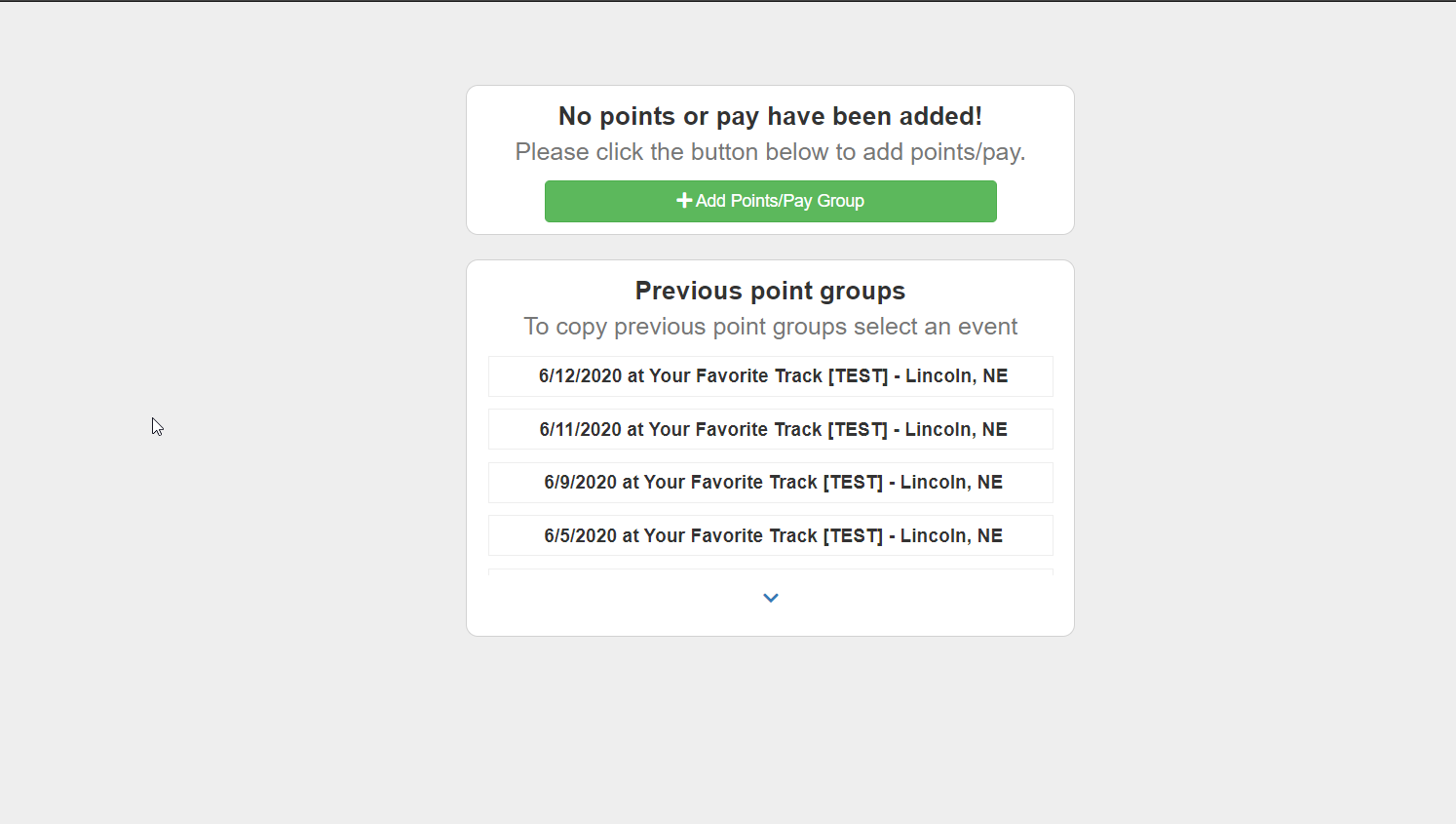
Task: Select the third event in the list
Action: [770, 482]
